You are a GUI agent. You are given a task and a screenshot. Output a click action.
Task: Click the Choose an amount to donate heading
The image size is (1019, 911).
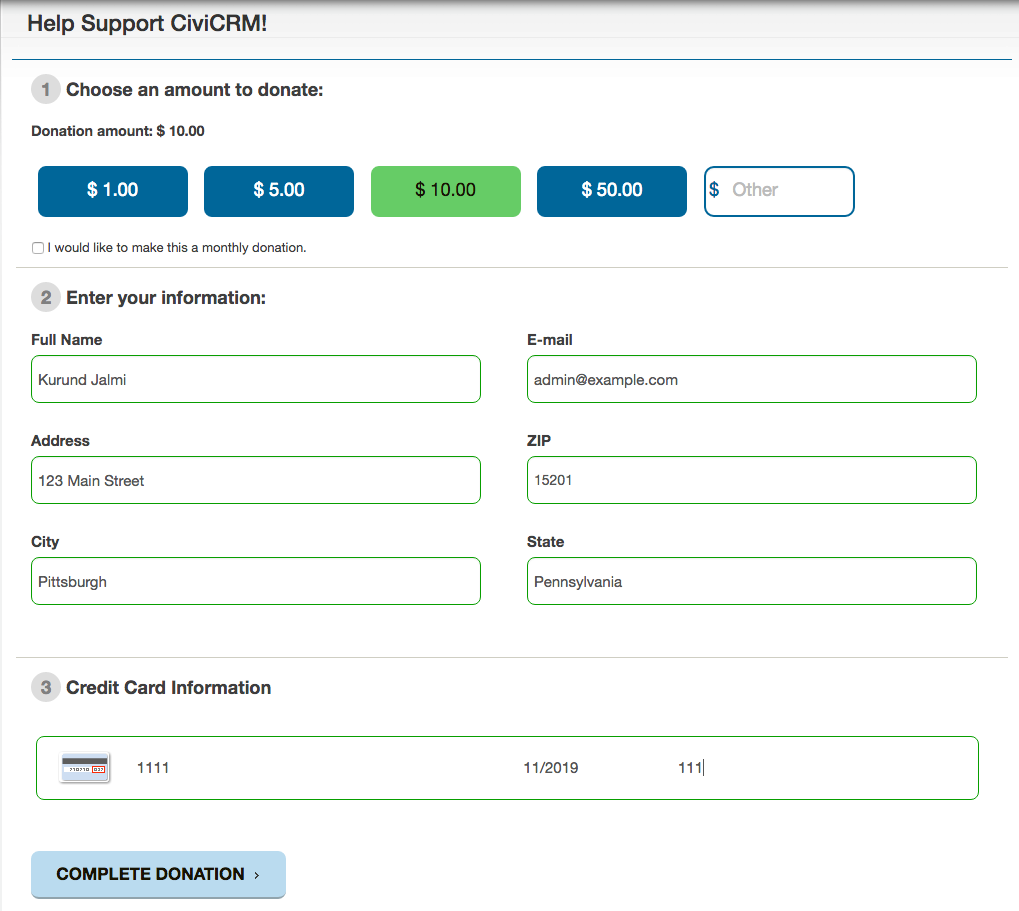[x=195, y=90]
